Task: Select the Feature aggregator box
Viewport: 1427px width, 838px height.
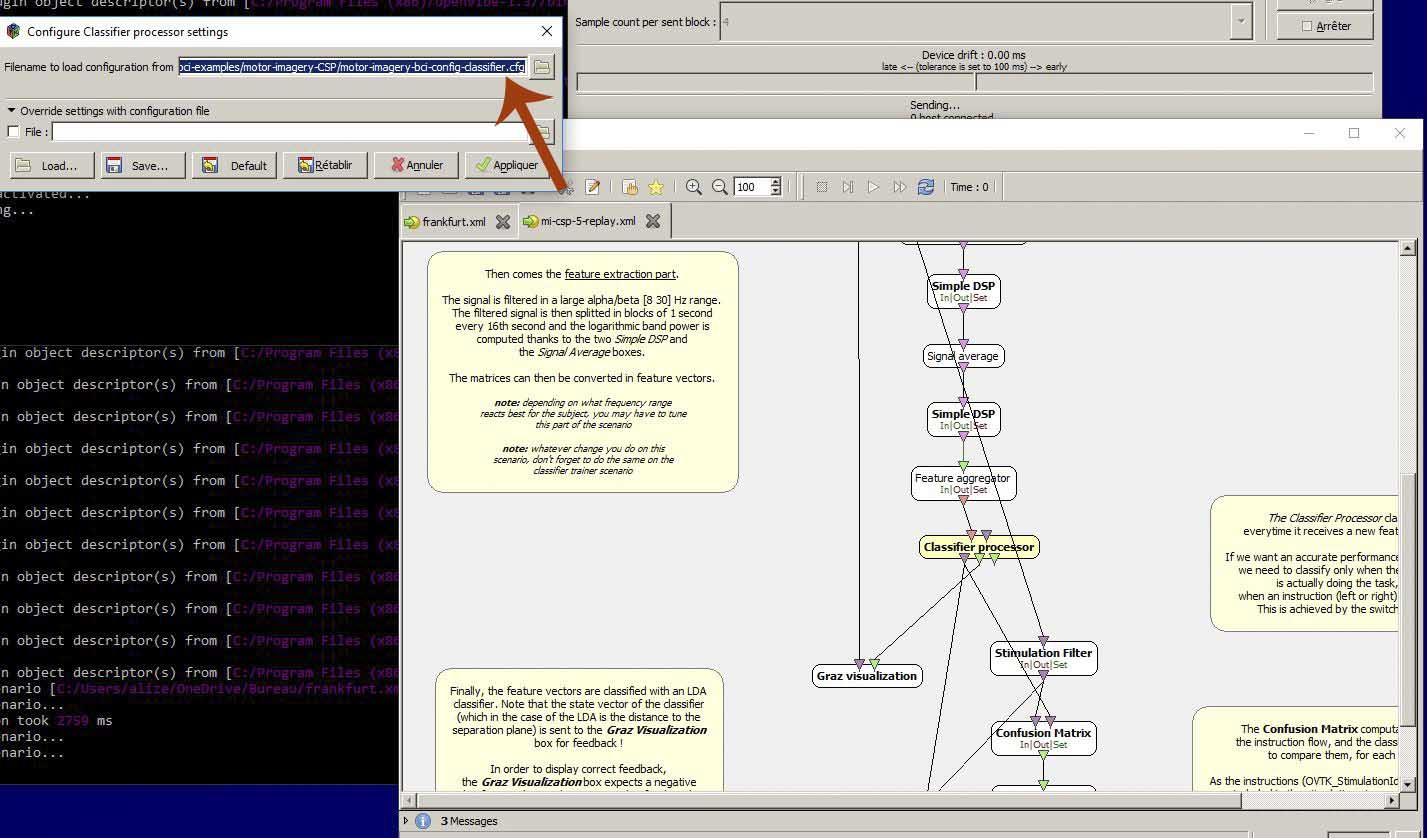Action: (x=963, y=483)
